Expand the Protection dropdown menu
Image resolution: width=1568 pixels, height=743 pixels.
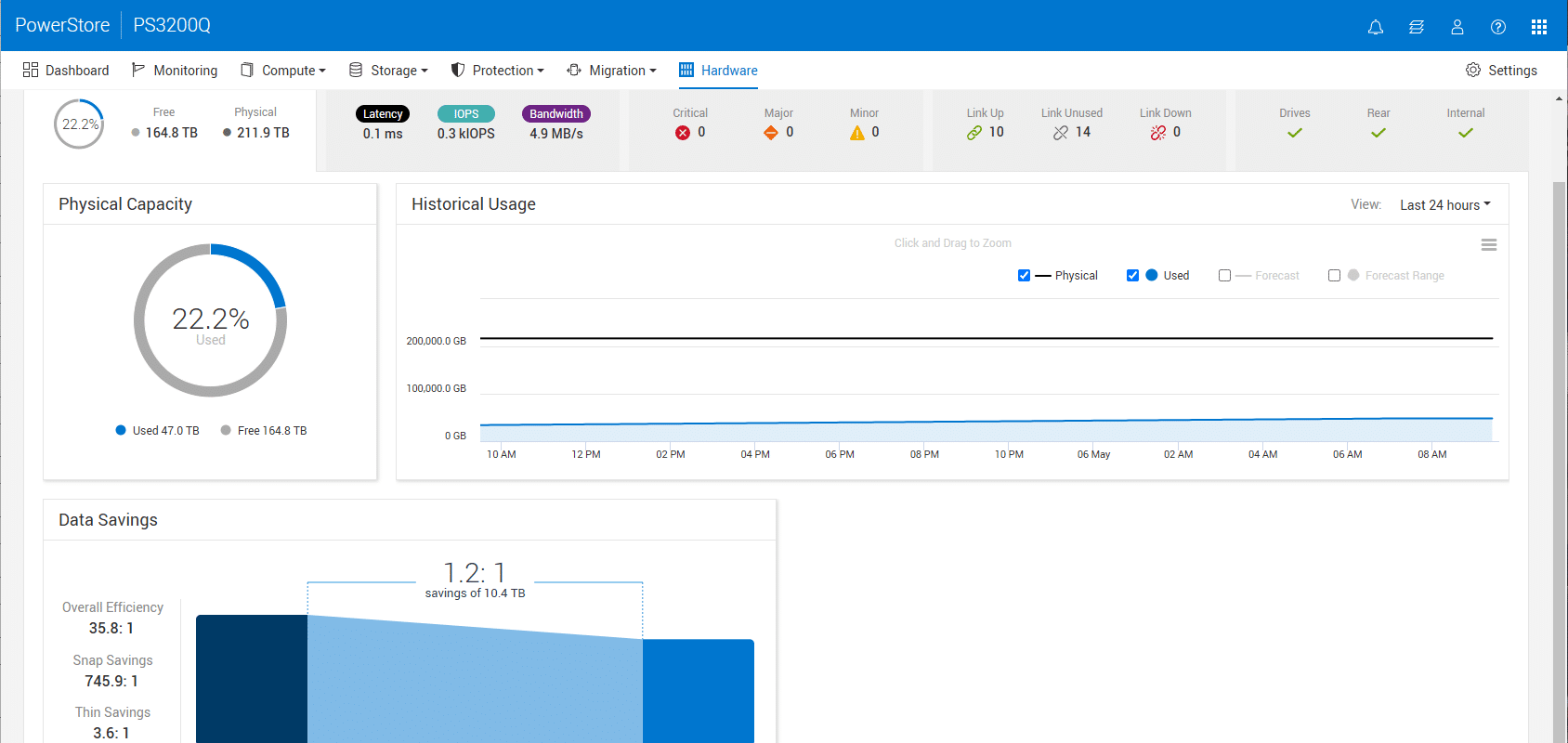coord(508,71)
